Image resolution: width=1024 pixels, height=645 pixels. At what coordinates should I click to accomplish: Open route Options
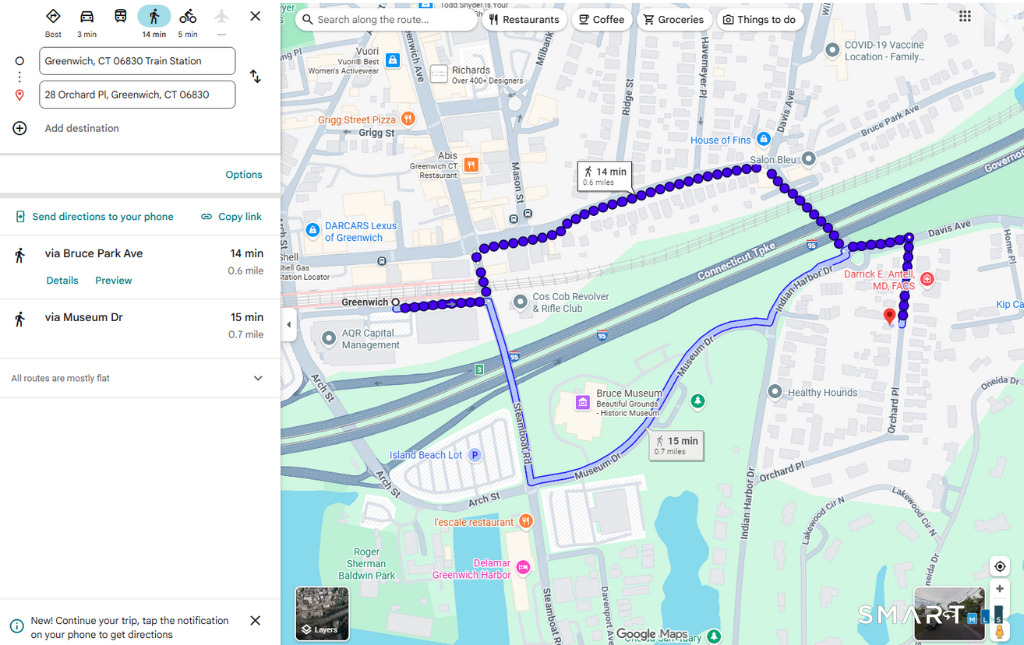pyautogui.click(x=243, y=175)
